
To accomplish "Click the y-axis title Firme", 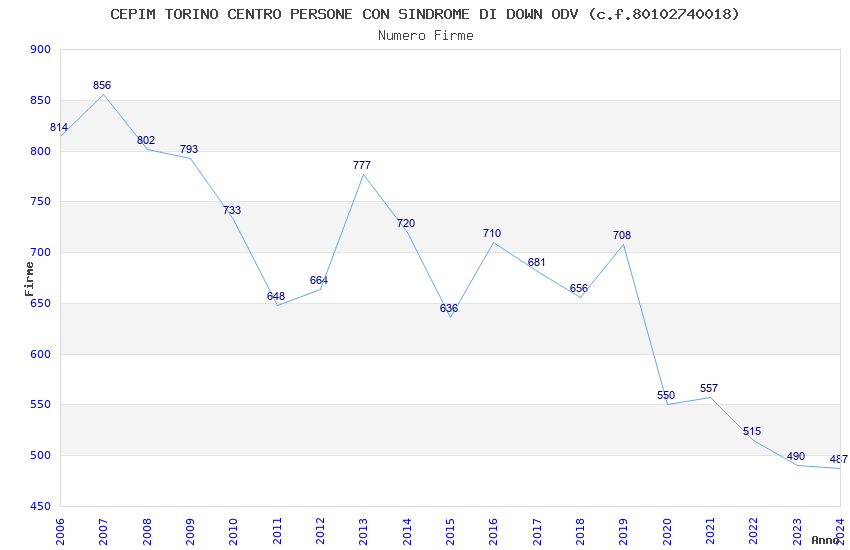I will click(x=29, y=279).
